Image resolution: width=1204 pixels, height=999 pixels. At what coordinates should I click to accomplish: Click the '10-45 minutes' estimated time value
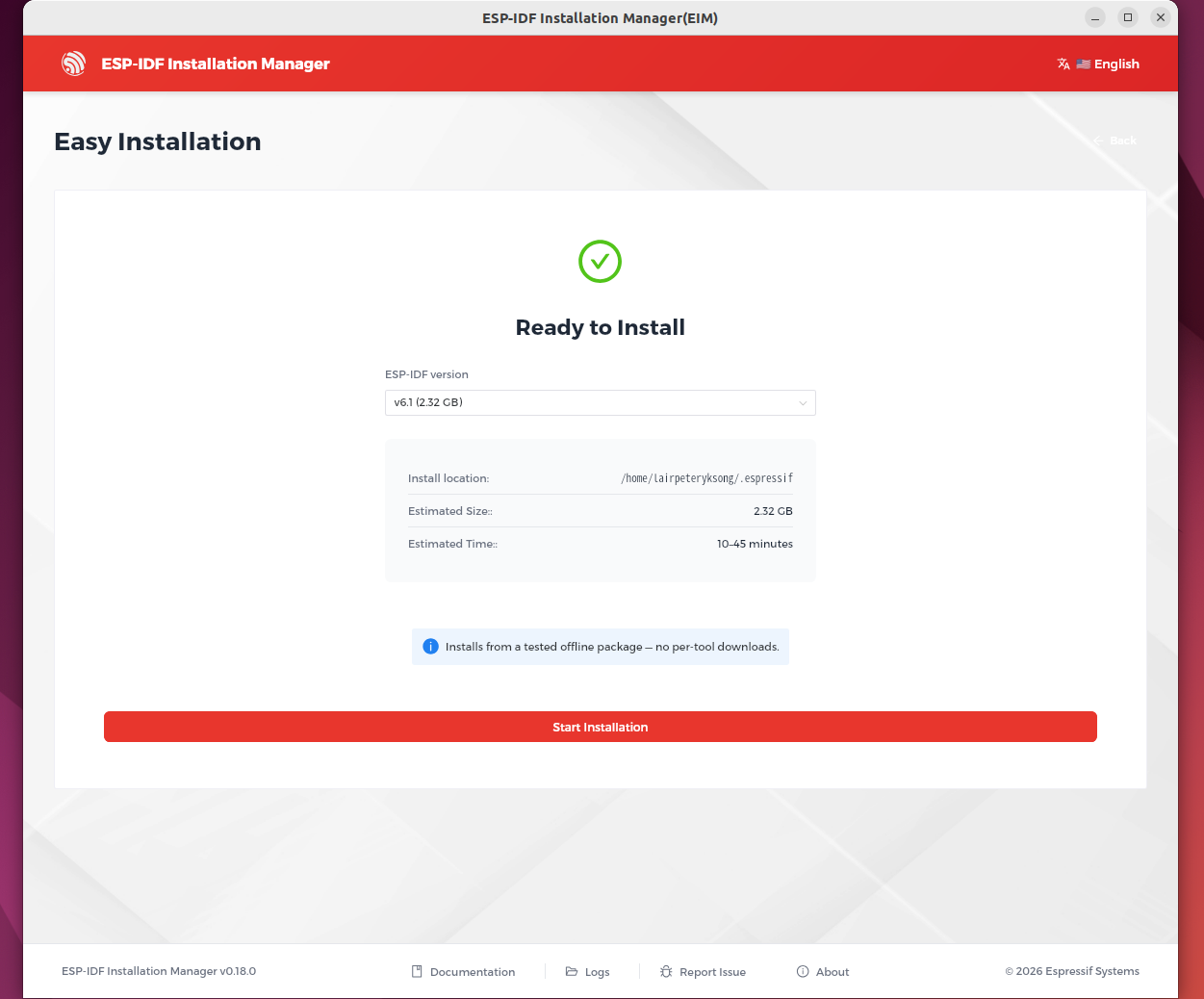[x=755, y=544]
